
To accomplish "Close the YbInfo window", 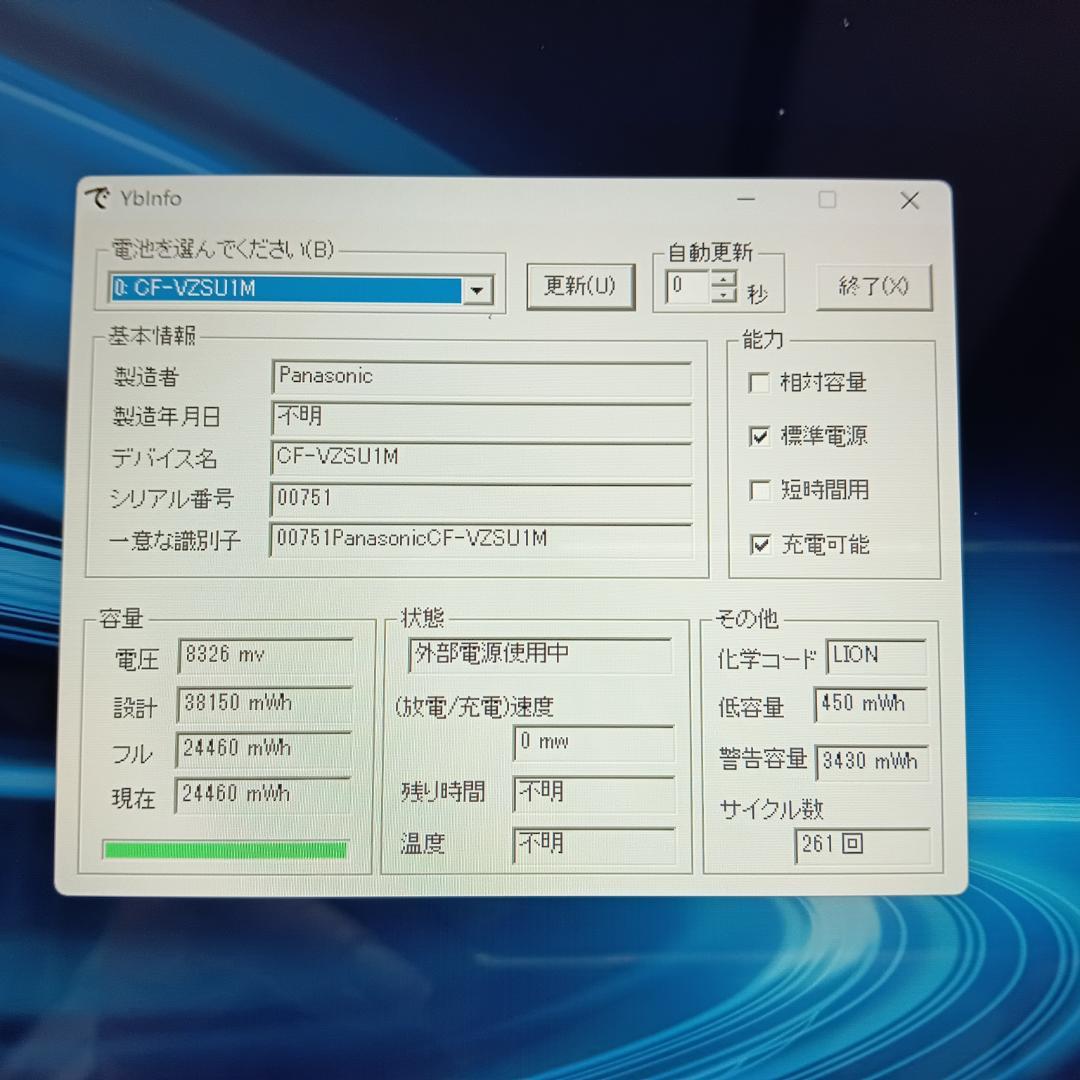I will (910, 200).
